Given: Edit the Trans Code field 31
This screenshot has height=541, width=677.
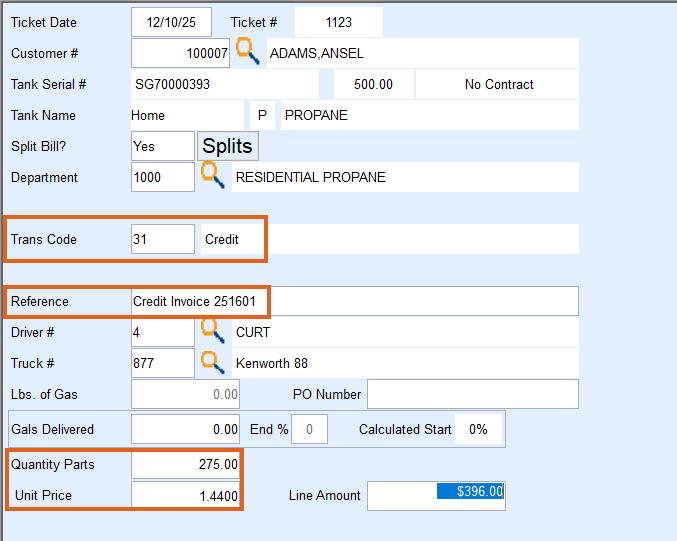Looking at the screenshot, I should (163, 239).
